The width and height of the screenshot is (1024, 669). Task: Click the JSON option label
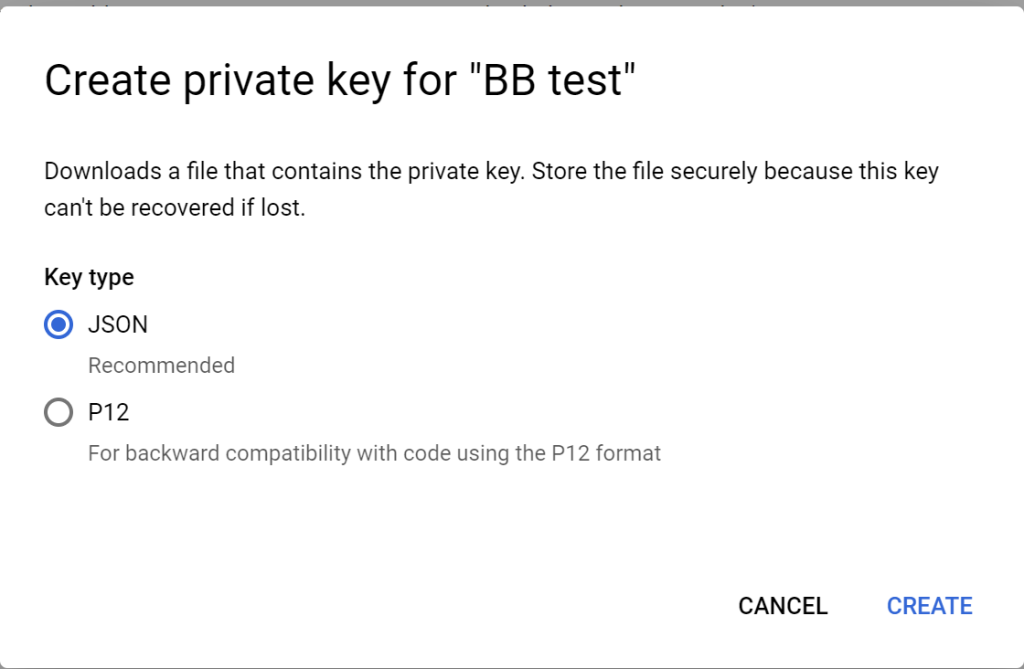(x=118, y=325)
